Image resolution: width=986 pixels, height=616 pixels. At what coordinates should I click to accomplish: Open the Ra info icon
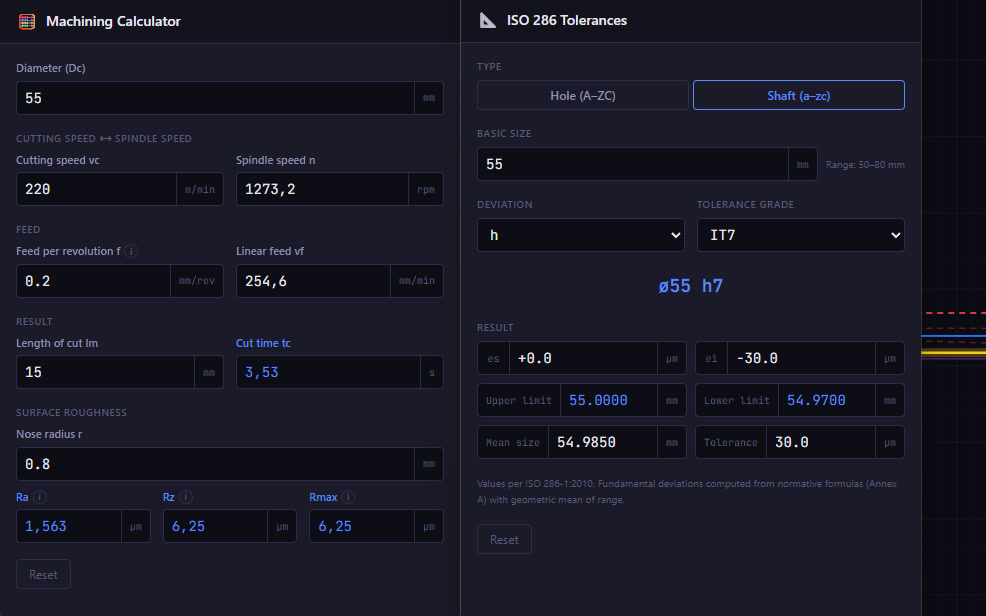tap(40, 497)
